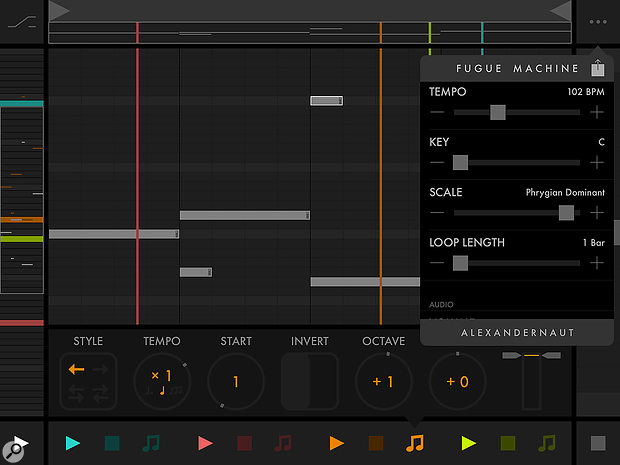Click the Audio section label

[x=441, y=304]
